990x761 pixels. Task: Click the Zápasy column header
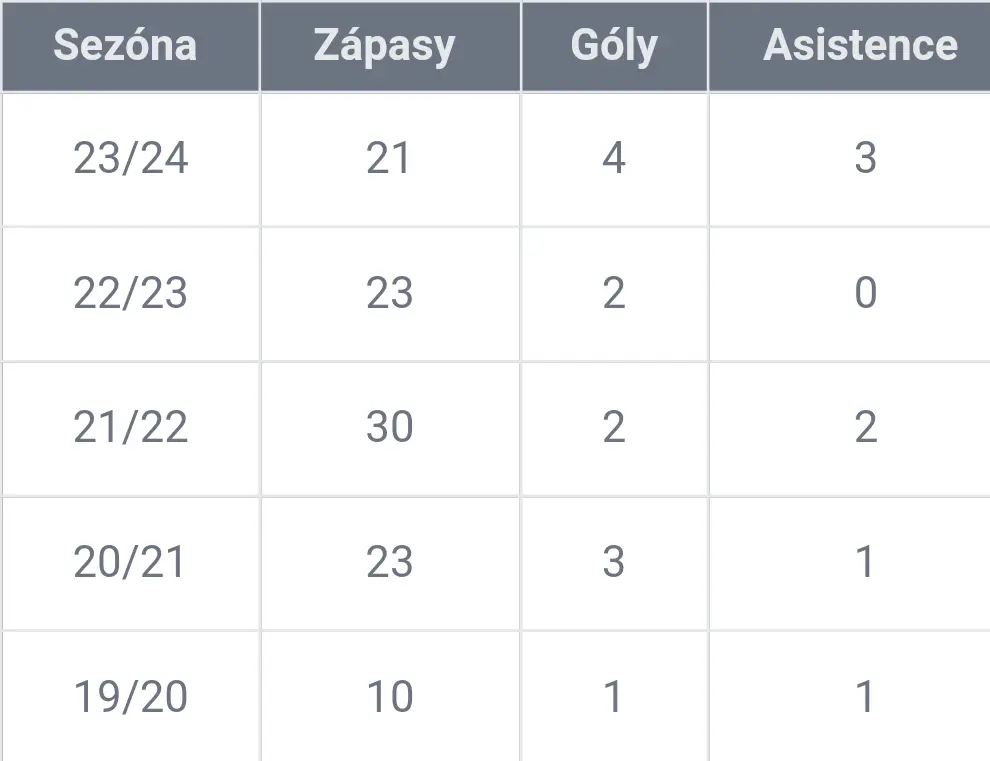click(x=390, y=46)
